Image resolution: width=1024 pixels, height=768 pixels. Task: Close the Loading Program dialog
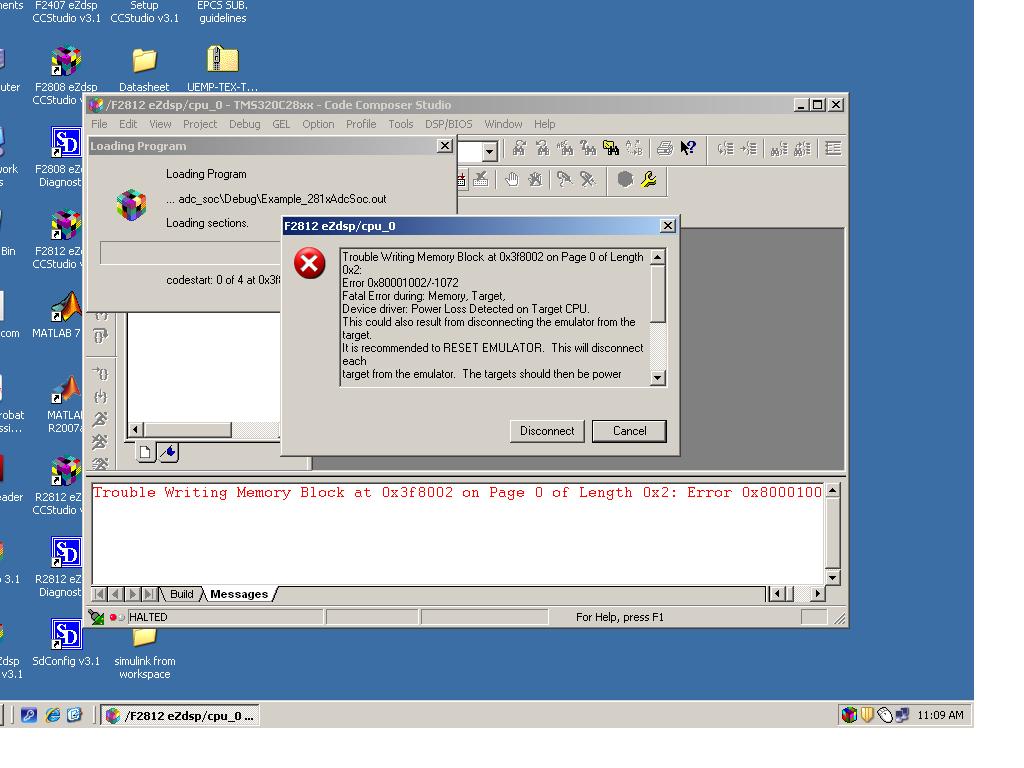pyautogui.click(x=445, y=146)
